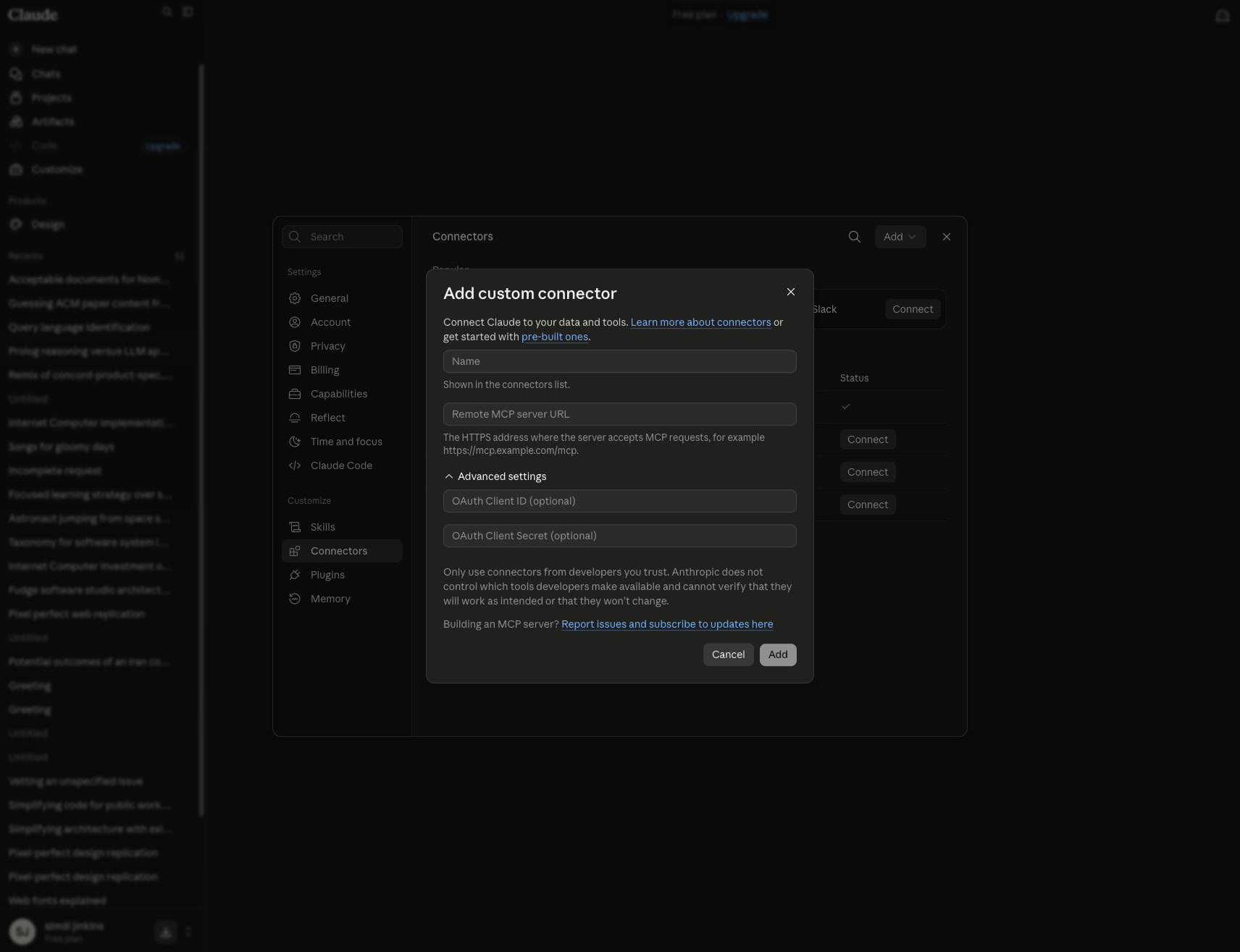
Task: Click the main sidebar scrollbar
Action: pos(201,440)
